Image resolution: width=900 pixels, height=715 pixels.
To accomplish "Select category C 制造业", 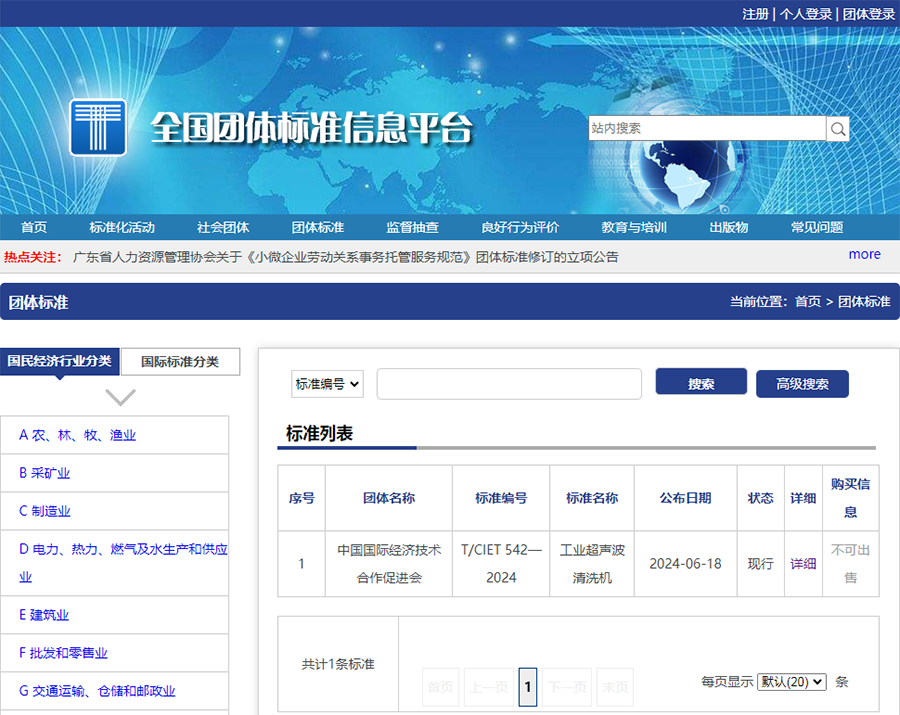I will click(x=45, y=511).
